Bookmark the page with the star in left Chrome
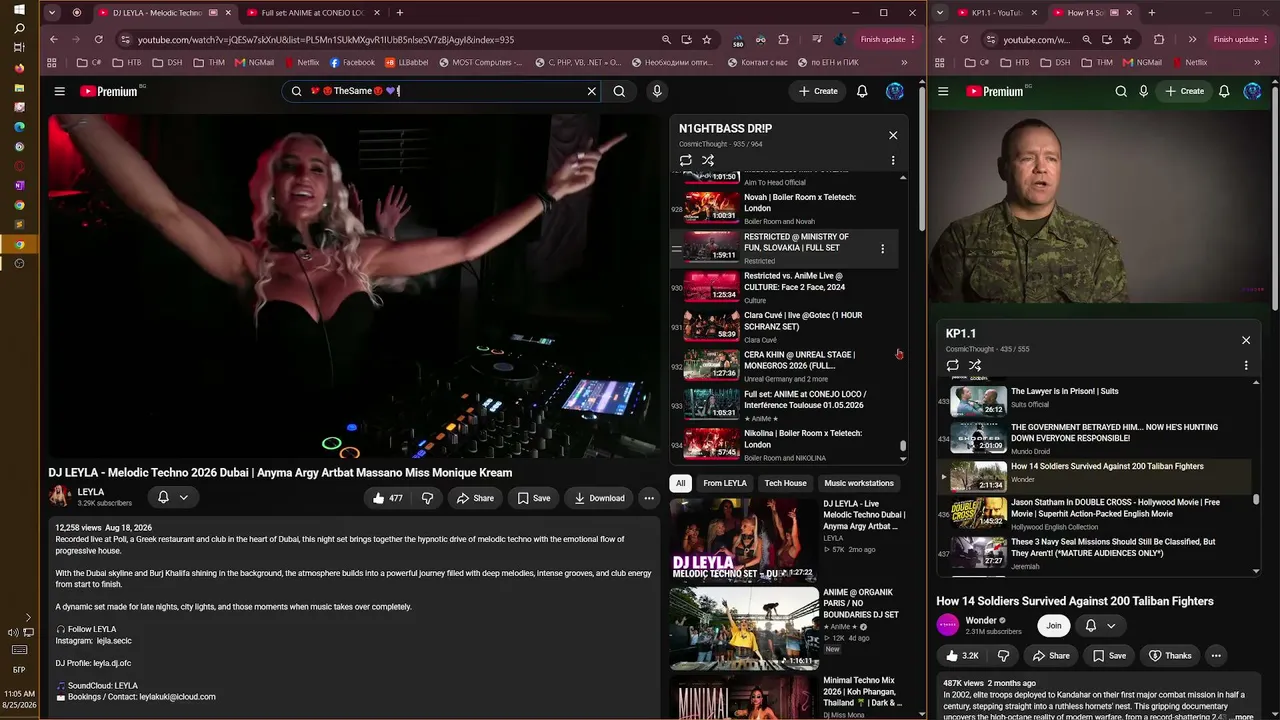The width and height of the screenshot is (1280, 720). 707,39
